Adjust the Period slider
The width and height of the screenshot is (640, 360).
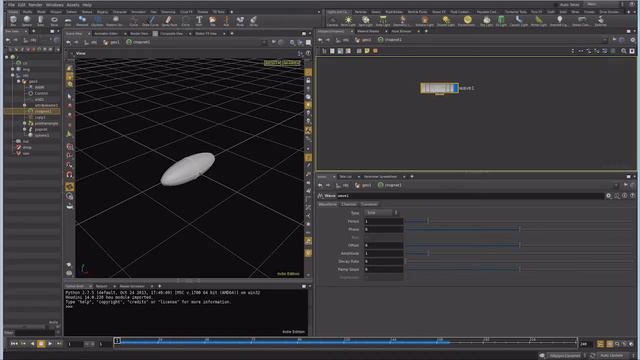pyautogui.click(x=520, y=221)
